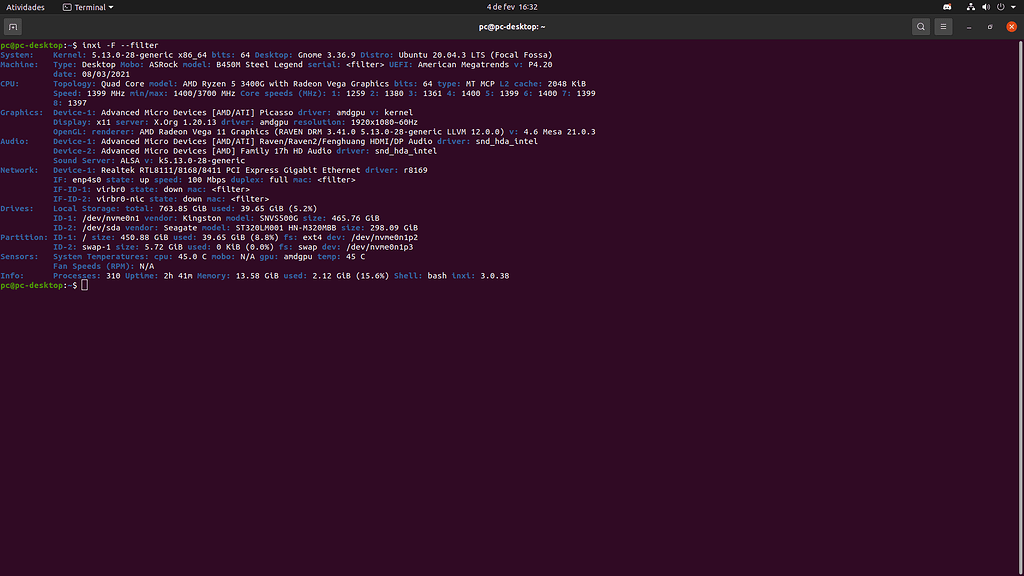Click the '2h 41m' uptime value

[178, 276]
